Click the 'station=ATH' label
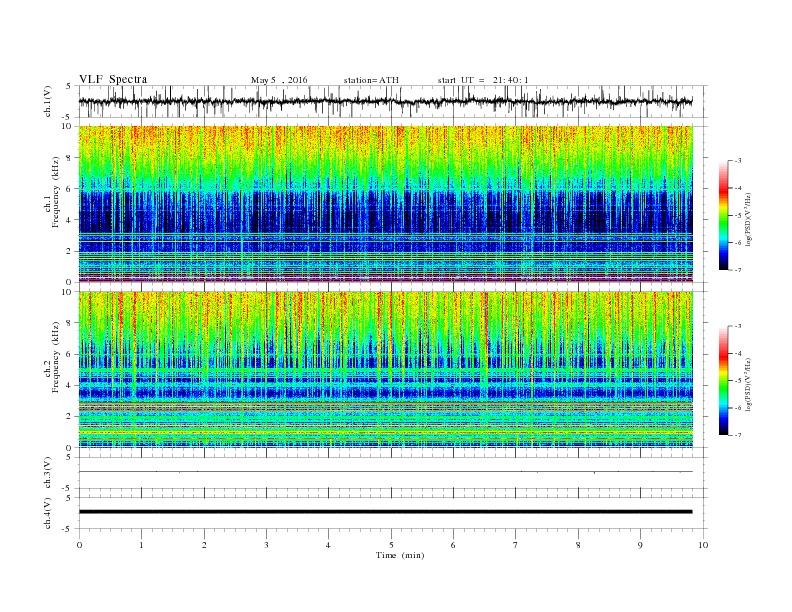The height and width of the screenshot is (612, 792). [x=371, y=80]
